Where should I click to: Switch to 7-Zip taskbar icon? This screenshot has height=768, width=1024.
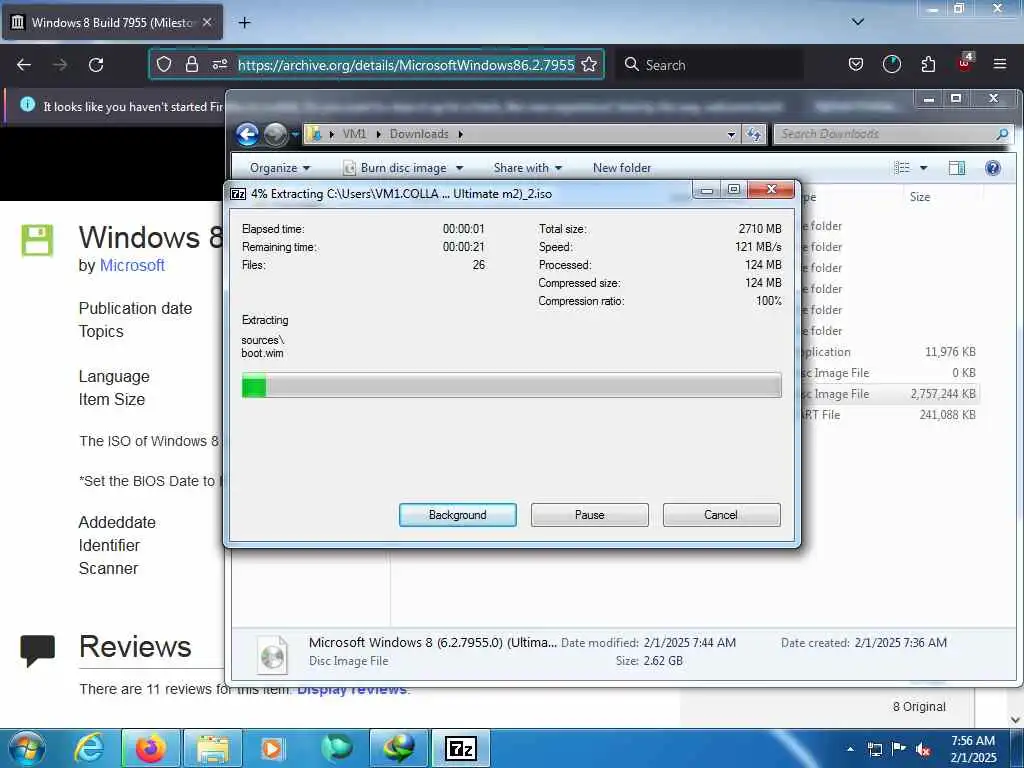(x=460, y=748)
